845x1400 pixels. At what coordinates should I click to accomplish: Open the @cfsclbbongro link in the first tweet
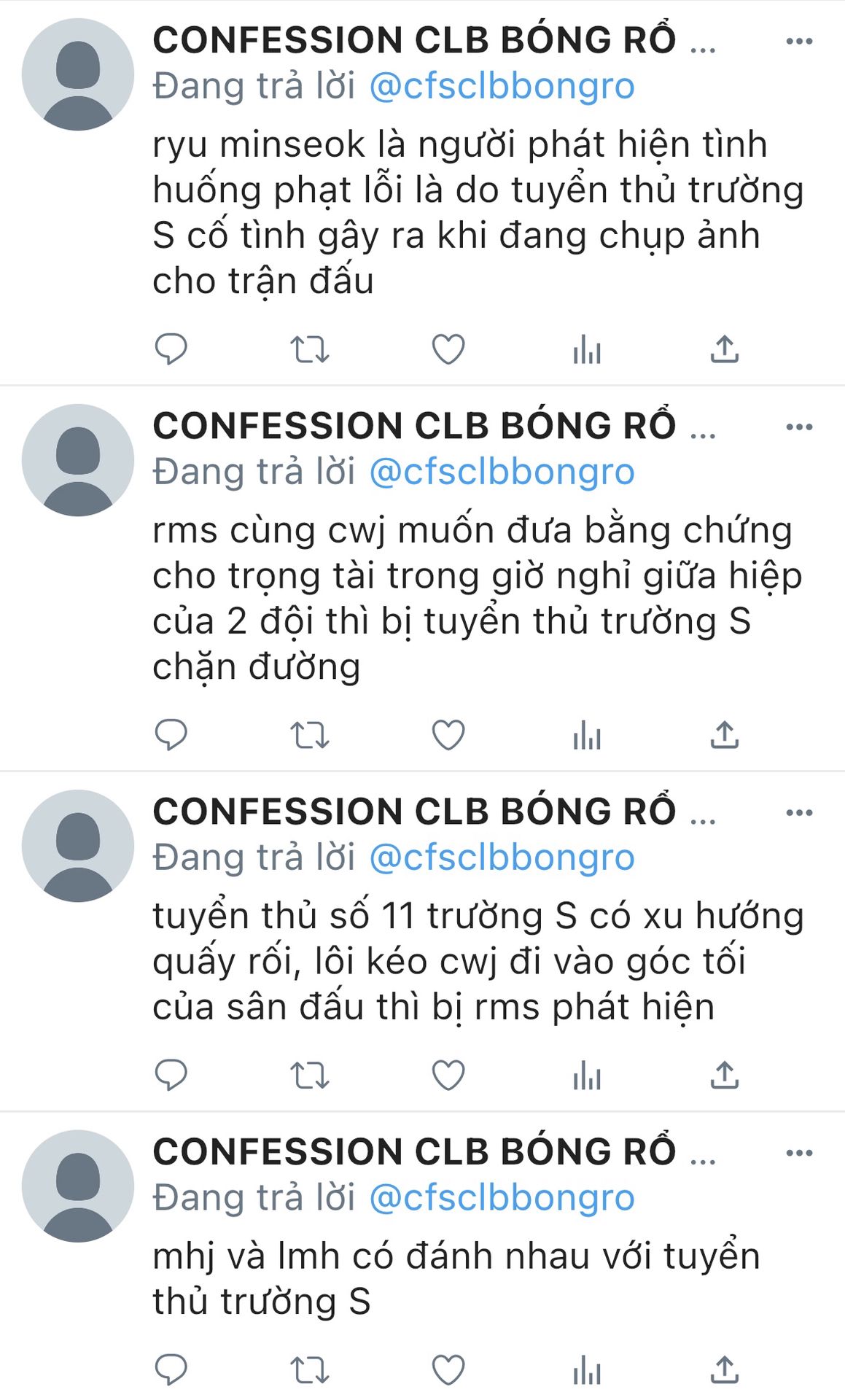click(502, 86)
